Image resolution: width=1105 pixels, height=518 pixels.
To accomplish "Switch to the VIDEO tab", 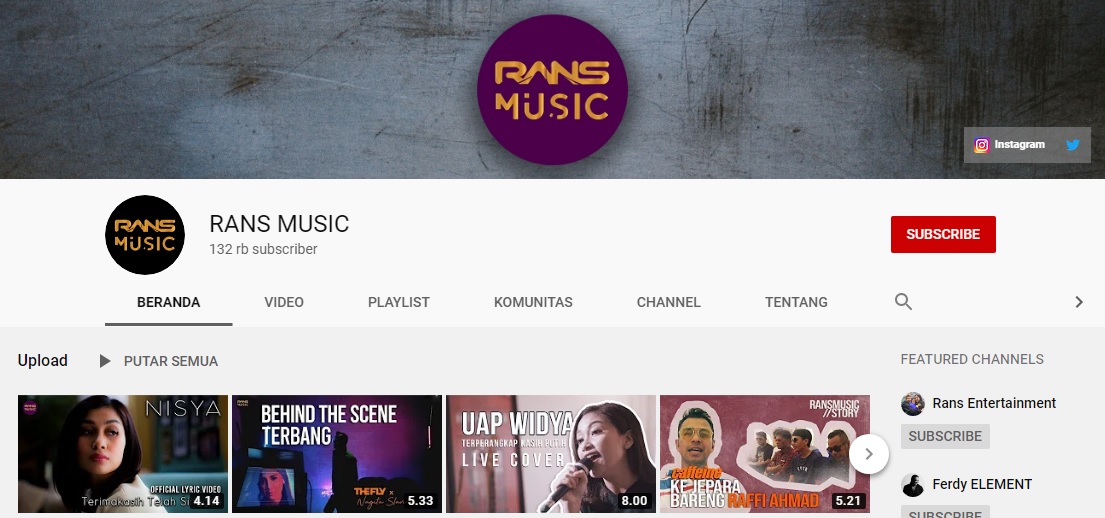I will (284, 302).
